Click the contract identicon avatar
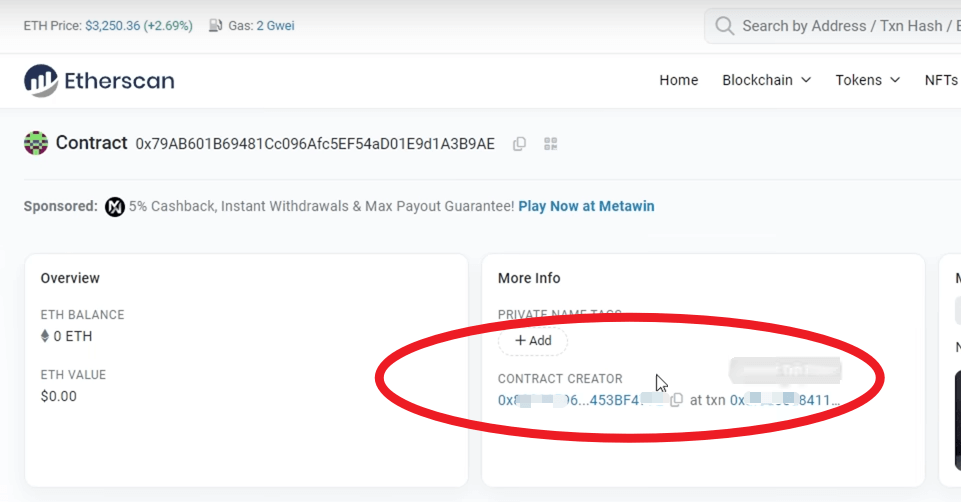 [36, 143]
